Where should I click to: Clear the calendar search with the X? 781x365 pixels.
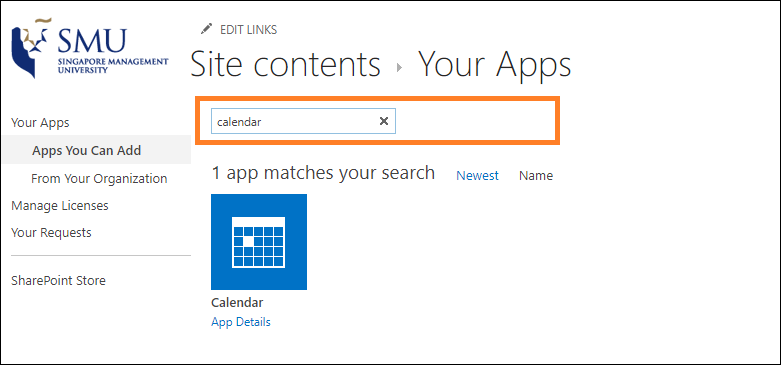click(x=384, y=121)
